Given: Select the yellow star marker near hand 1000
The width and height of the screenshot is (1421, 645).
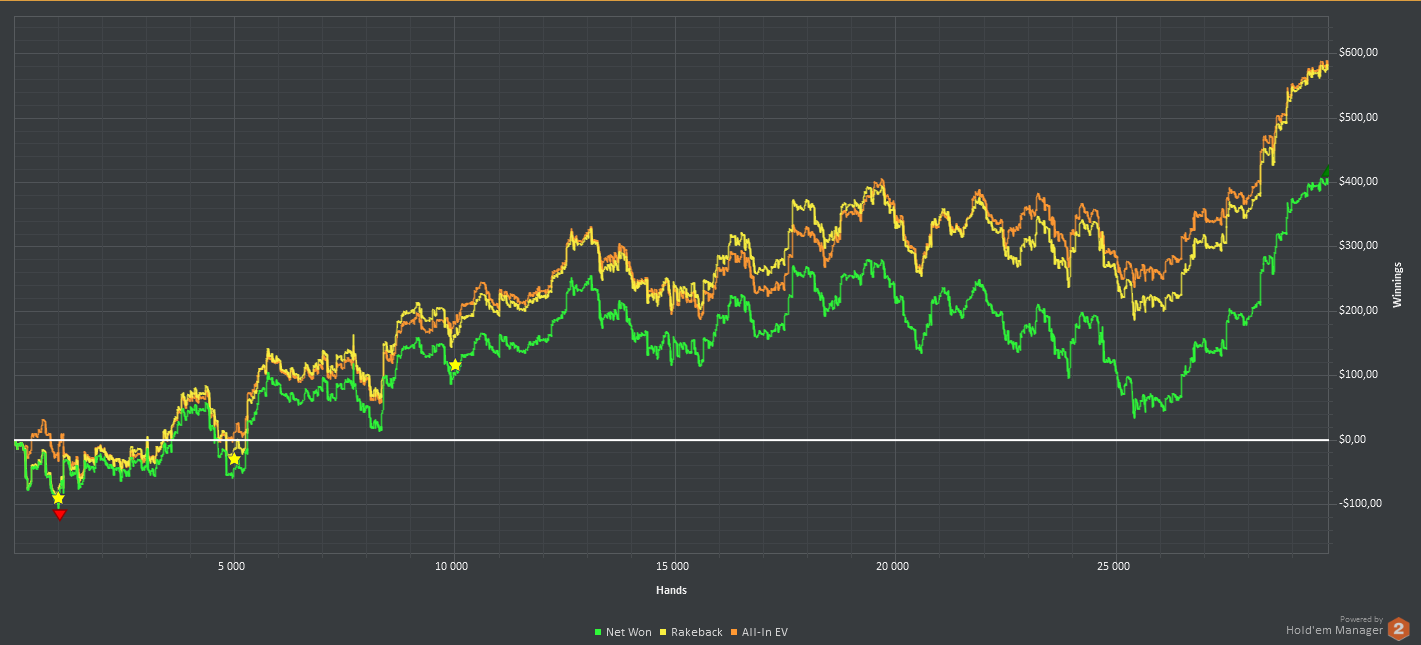Looking at the screenshot, I should pos(58,498).
